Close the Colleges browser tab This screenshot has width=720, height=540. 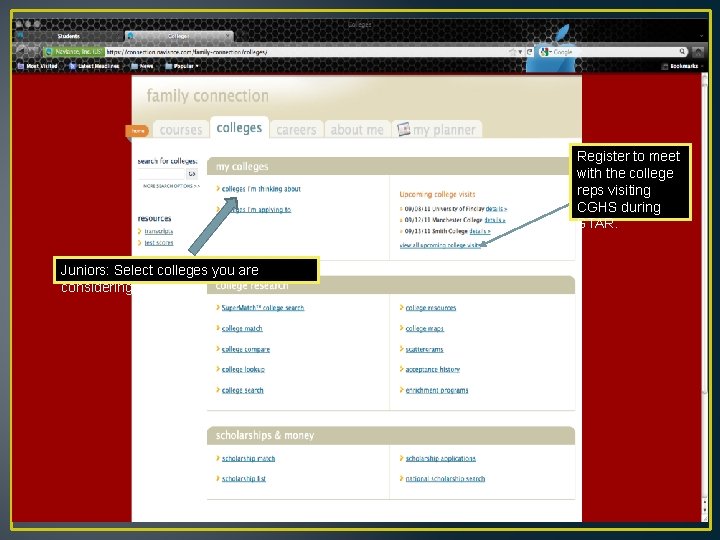click(228, 36)
